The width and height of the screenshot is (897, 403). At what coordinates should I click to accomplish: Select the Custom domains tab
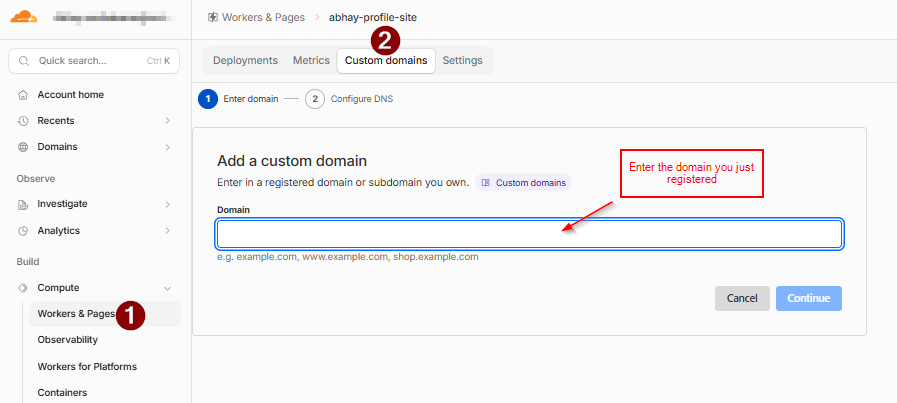click(x=386, y=61)
